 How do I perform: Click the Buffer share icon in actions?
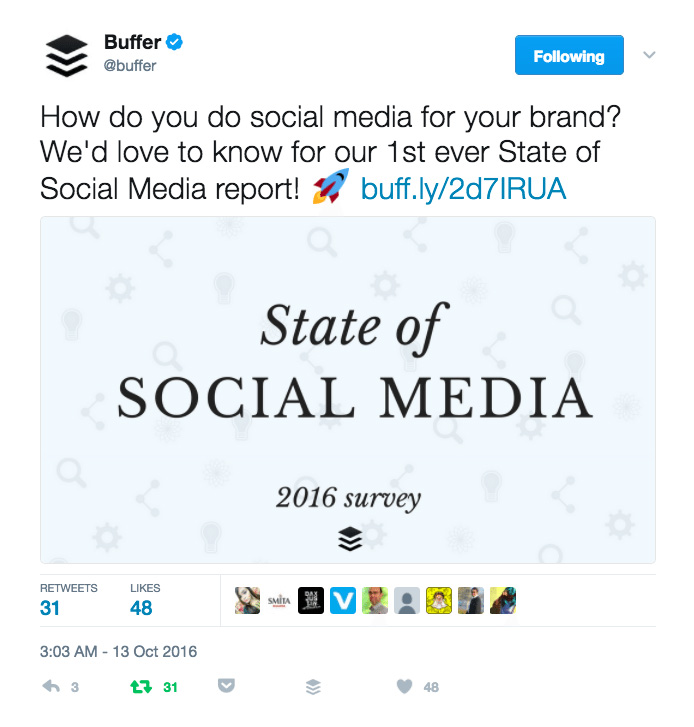pos(313,687)
